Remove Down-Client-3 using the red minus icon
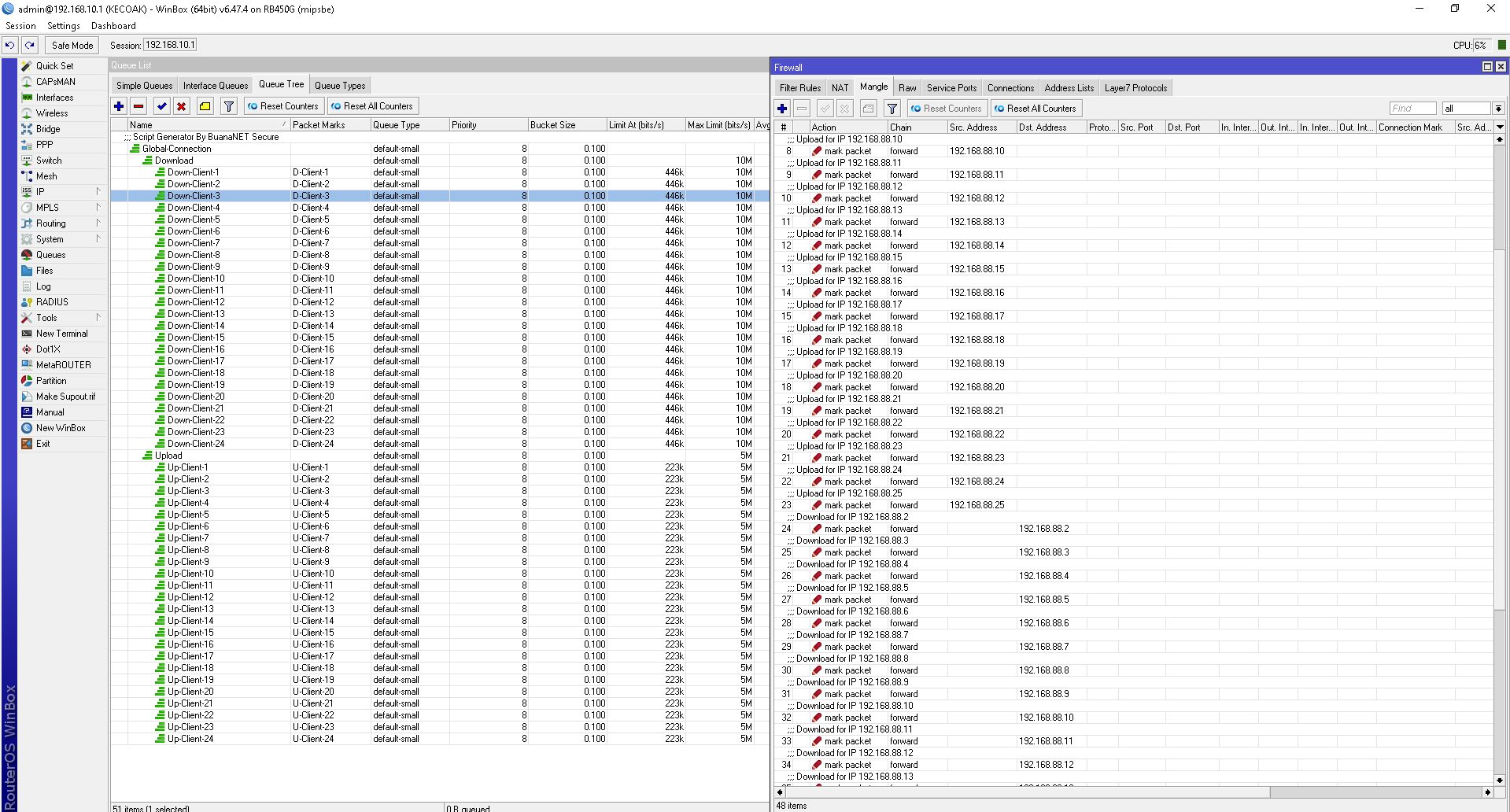 point(139,105)
